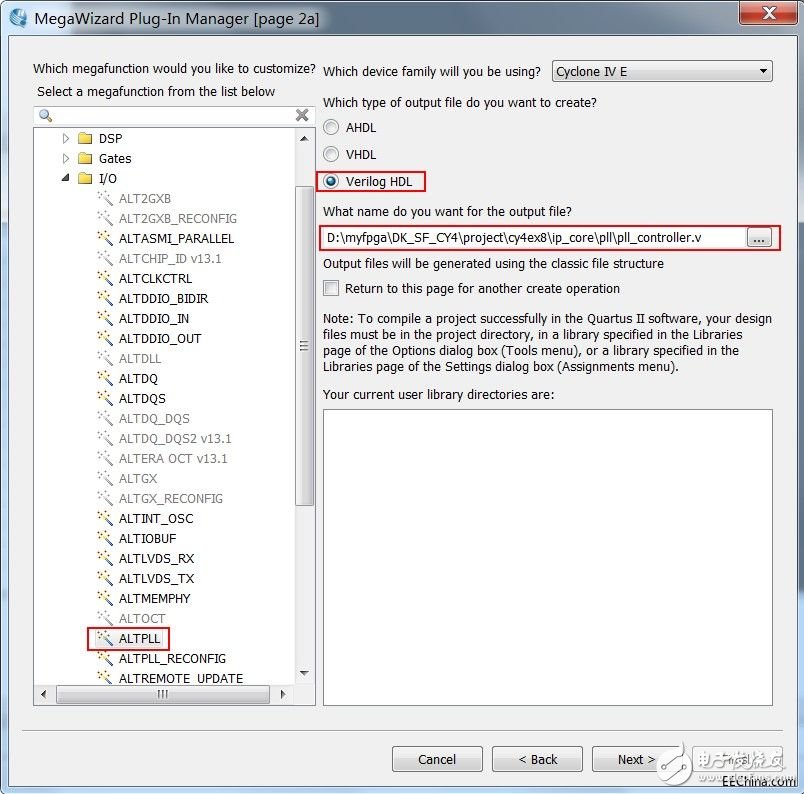Click the ALTPLL megafunction wizard icon
Screen dimensions: 804x794
104,638
